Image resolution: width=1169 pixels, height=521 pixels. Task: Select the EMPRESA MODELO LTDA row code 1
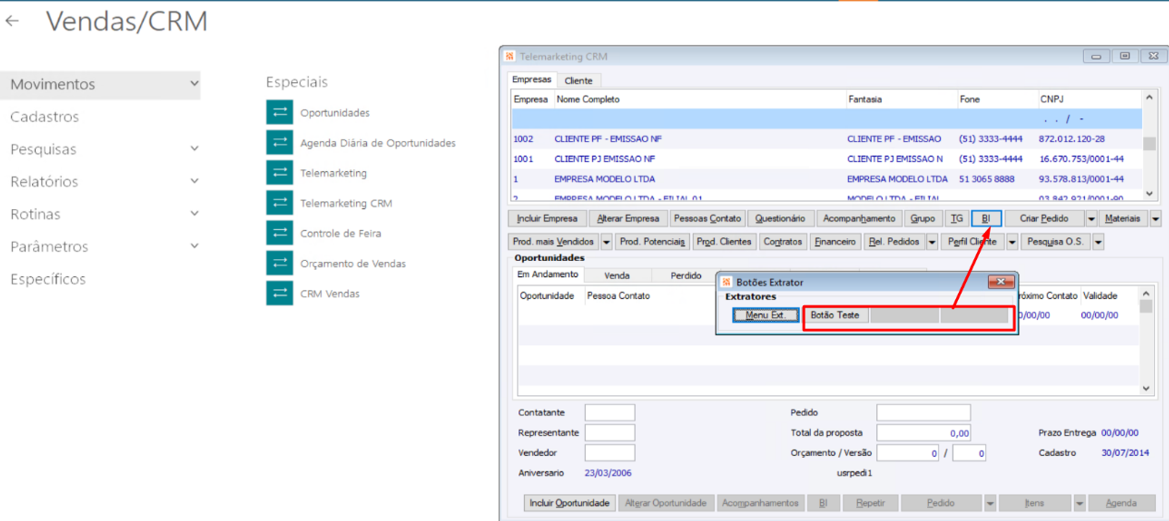tap(826, 179)
